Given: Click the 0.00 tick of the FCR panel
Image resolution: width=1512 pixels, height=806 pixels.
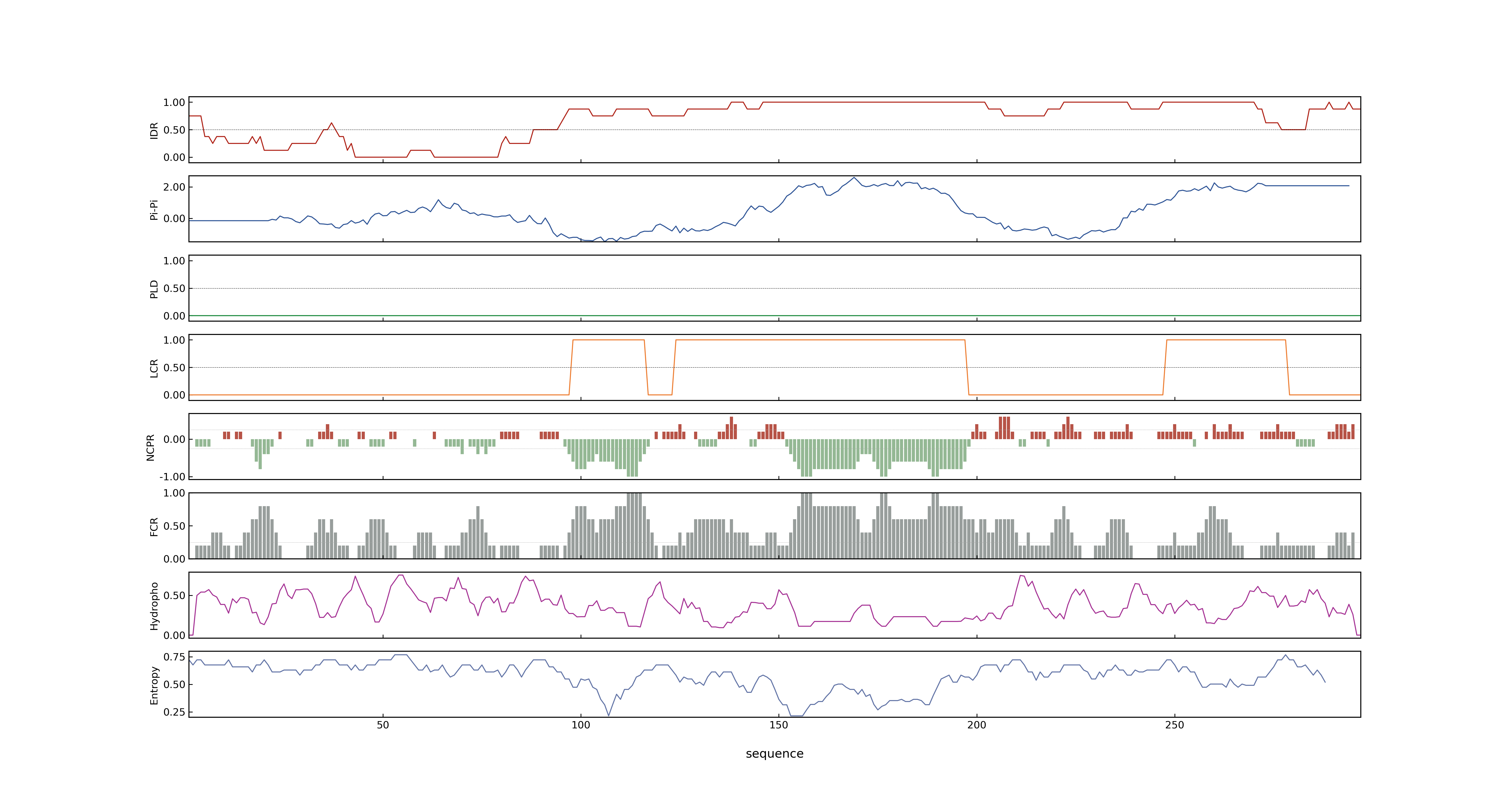Looking at the screenshot, I should [174, 559].
